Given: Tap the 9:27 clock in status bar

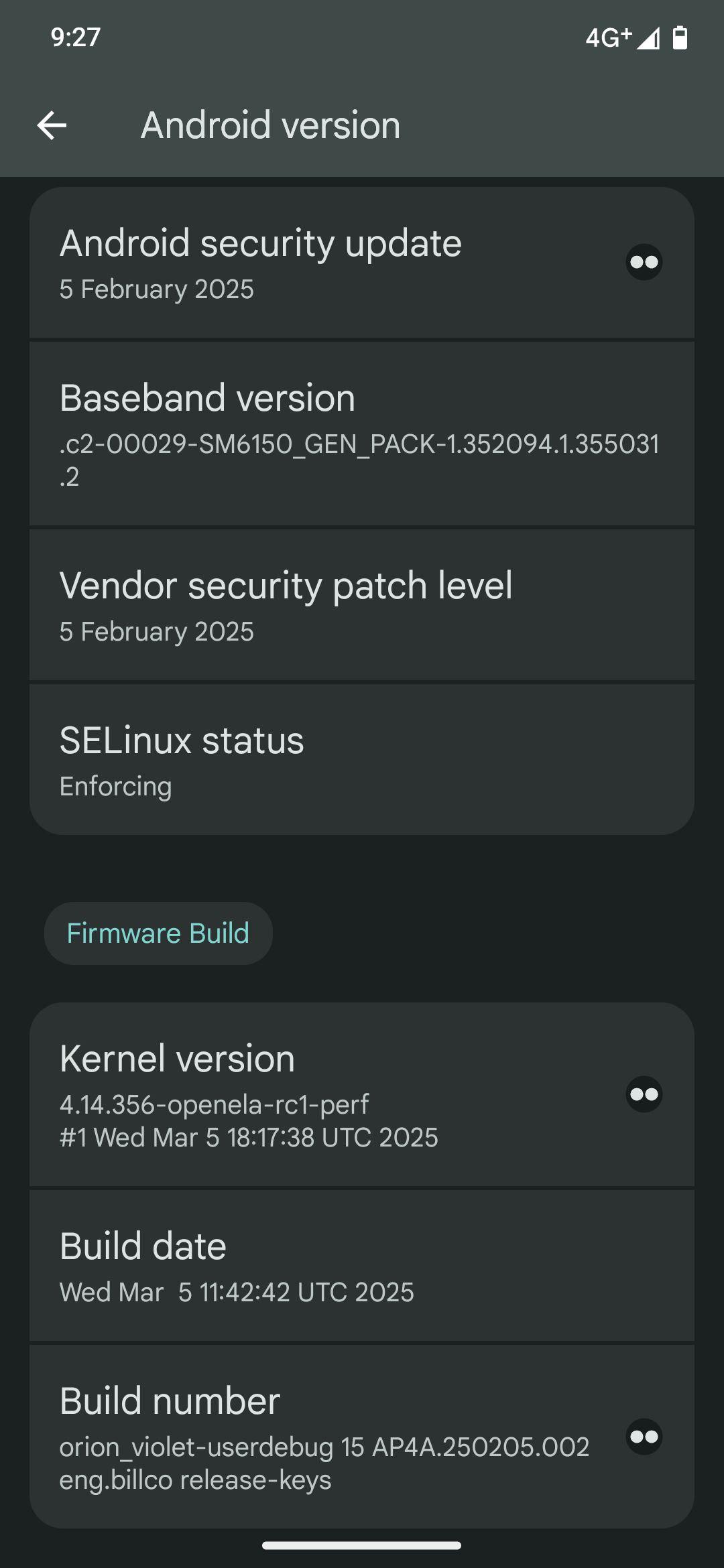Looking at the screenshot, I should click(76, 38).
